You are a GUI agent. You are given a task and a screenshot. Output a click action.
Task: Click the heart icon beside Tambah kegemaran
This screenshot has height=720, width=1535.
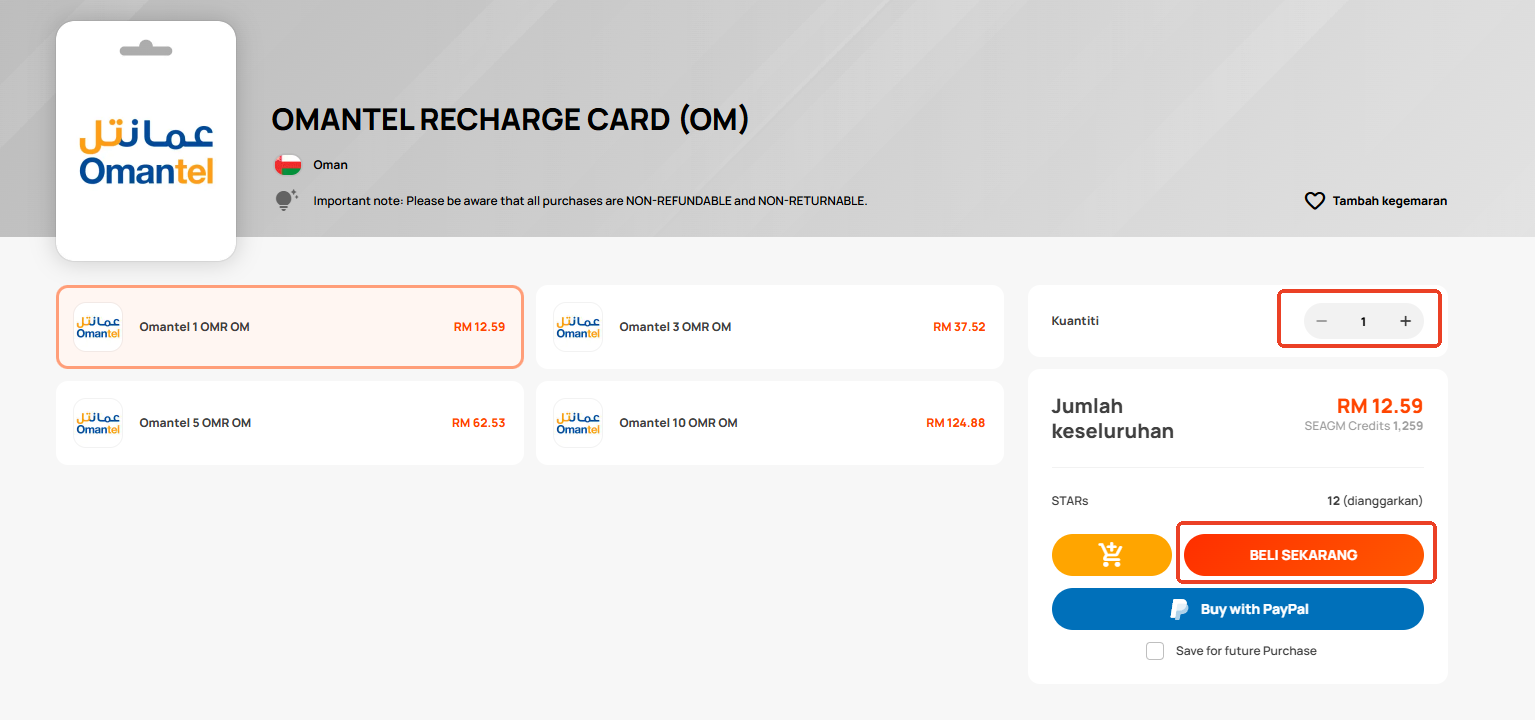(x=1315, y=201)
